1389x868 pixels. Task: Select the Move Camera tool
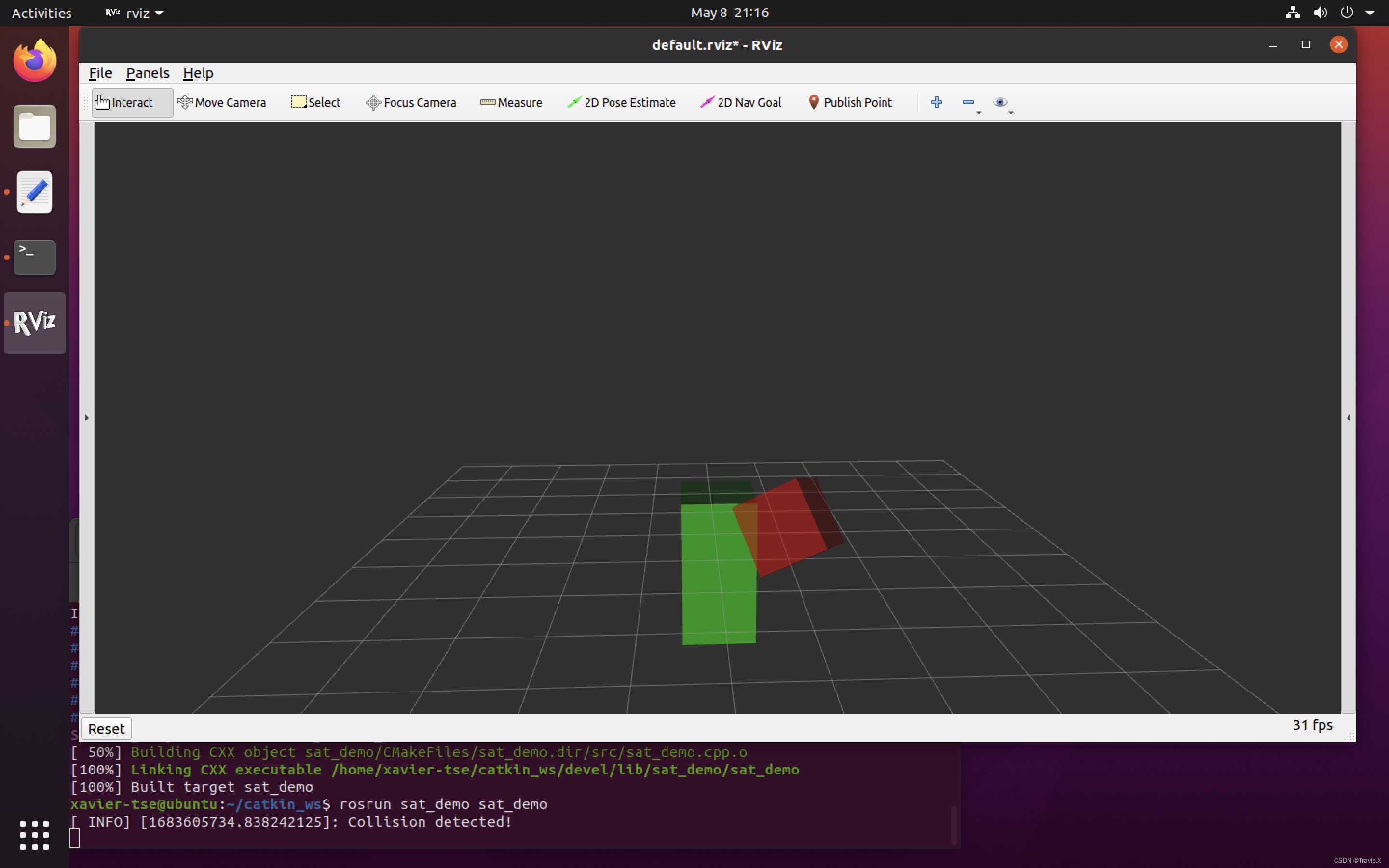tap(221, 102)
